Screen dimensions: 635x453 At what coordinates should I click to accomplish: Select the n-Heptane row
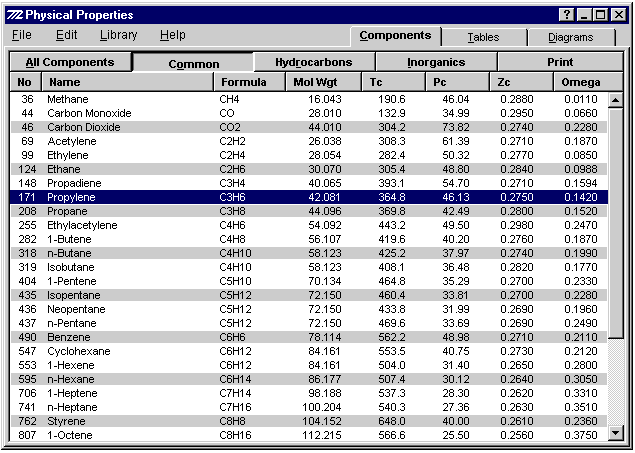click(x=309, y=407)
